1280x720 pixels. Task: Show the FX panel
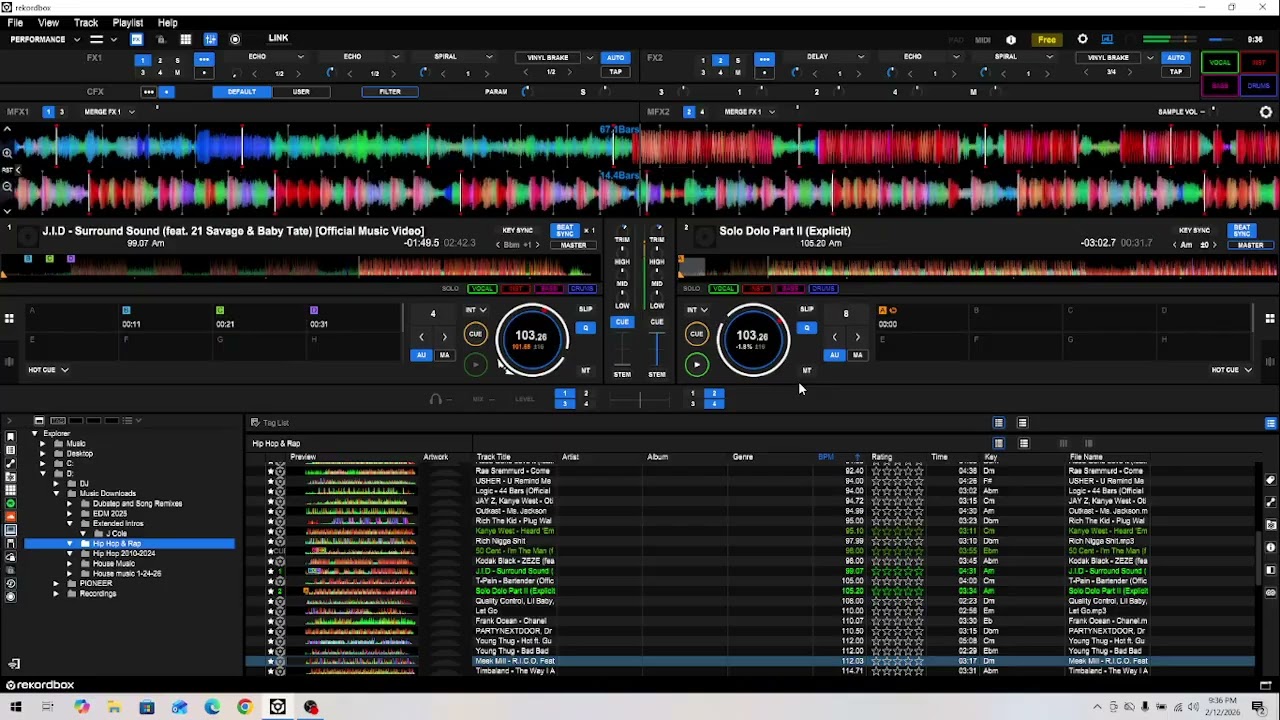point(136,40)
